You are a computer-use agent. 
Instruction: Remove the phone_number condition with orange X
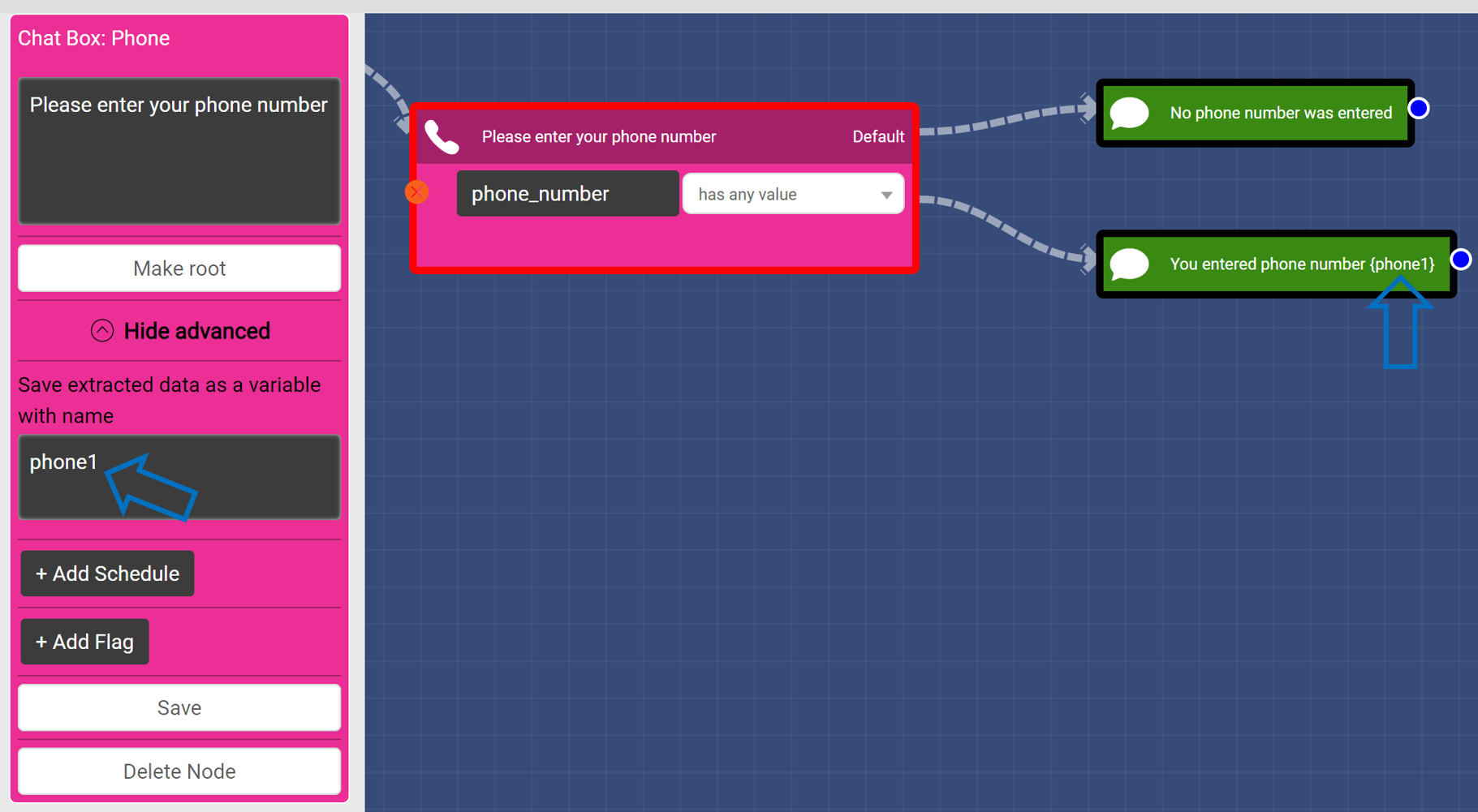(x=416, y=192)
